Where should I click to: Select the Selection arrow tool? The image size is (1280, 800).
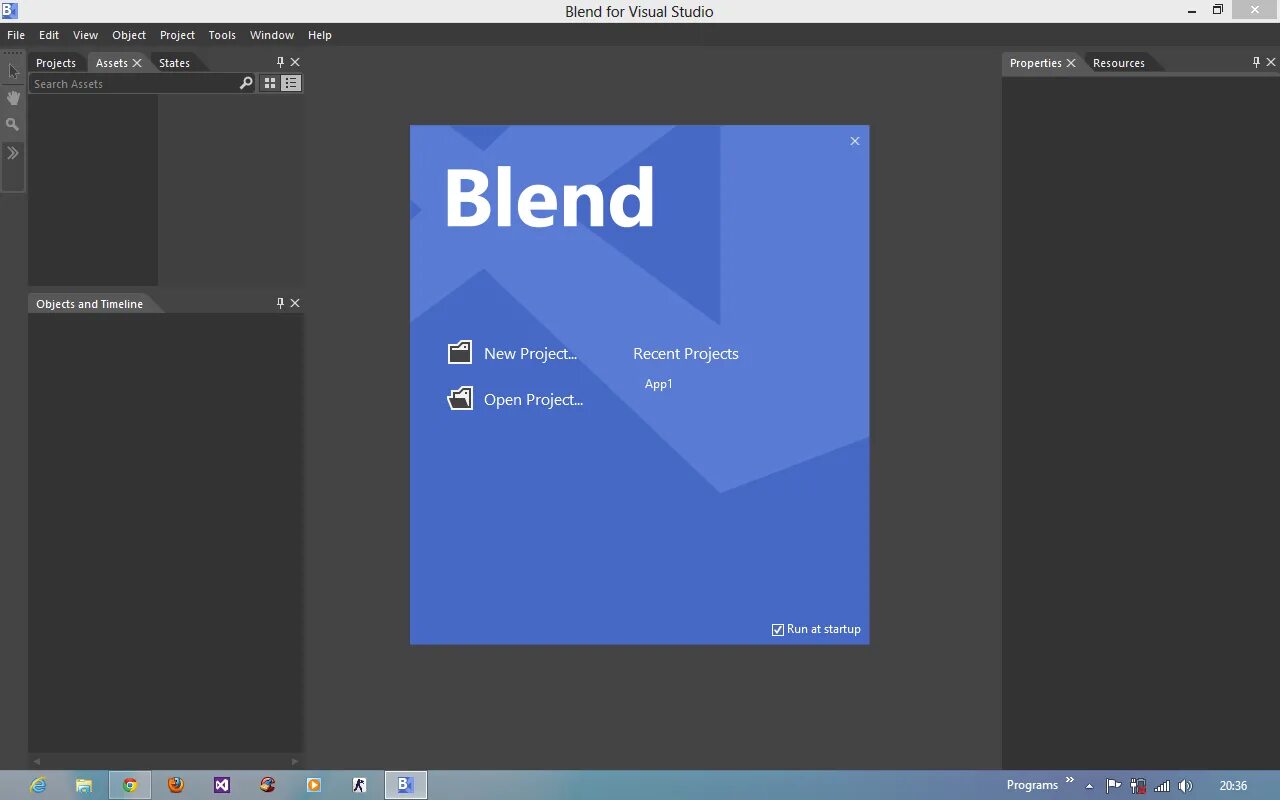click(13, 71)
